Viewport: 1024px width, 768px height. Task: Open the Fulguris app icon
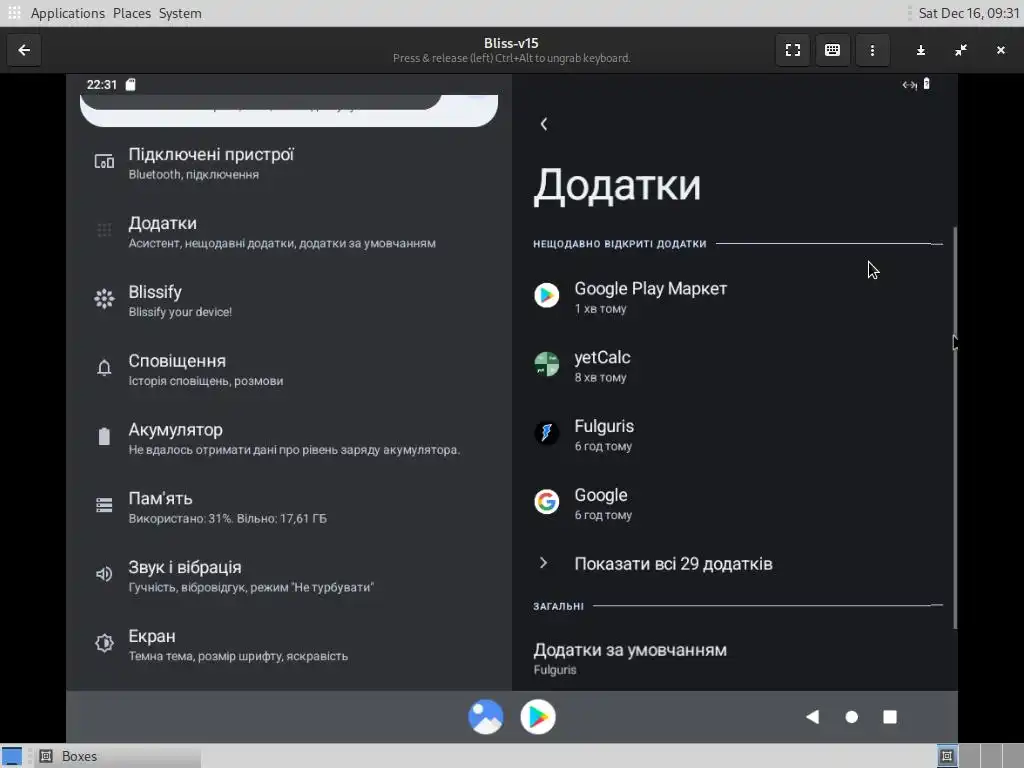[x=547, y=432]
